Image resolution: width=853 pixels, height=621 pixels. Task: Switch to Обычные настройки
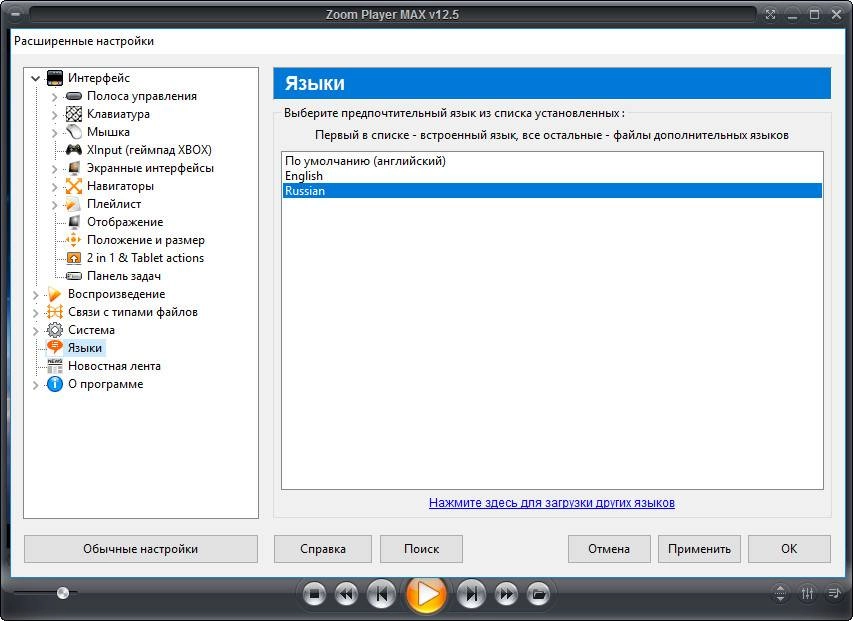pos(141,549)
